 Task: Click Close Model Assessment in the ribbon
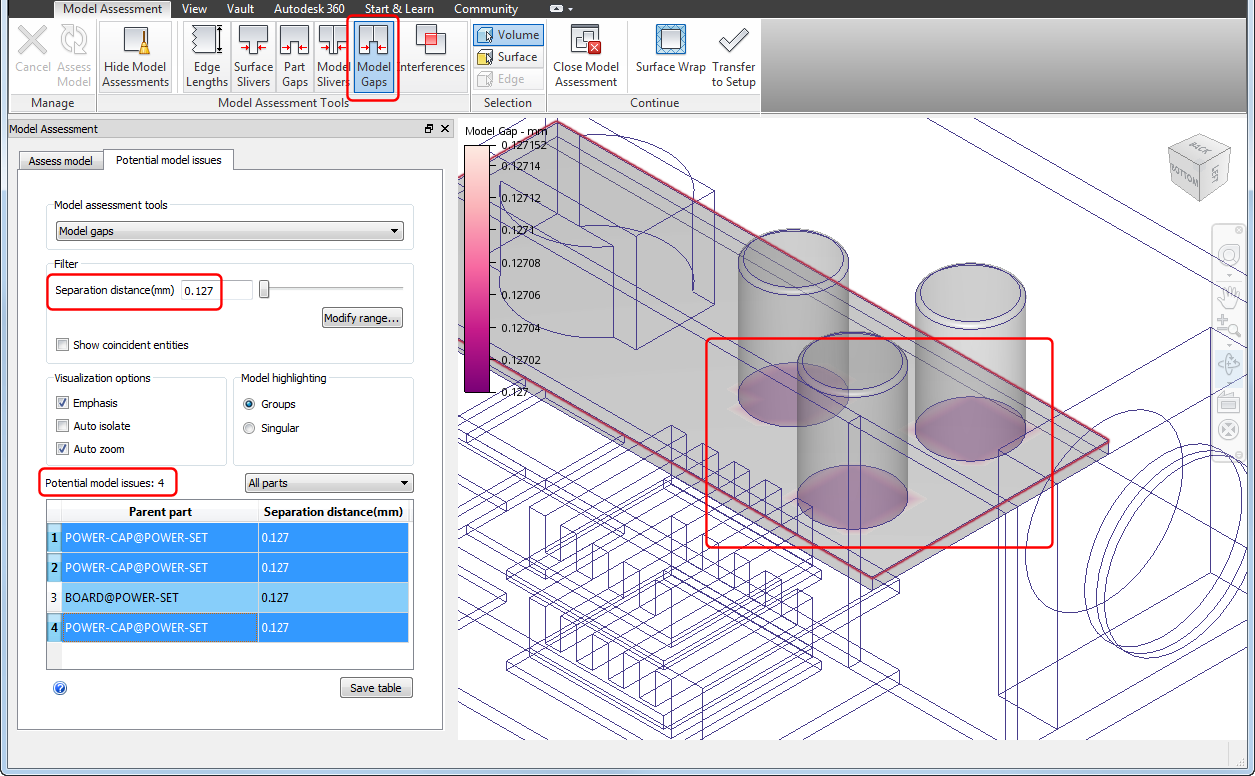tap(586, 57)
